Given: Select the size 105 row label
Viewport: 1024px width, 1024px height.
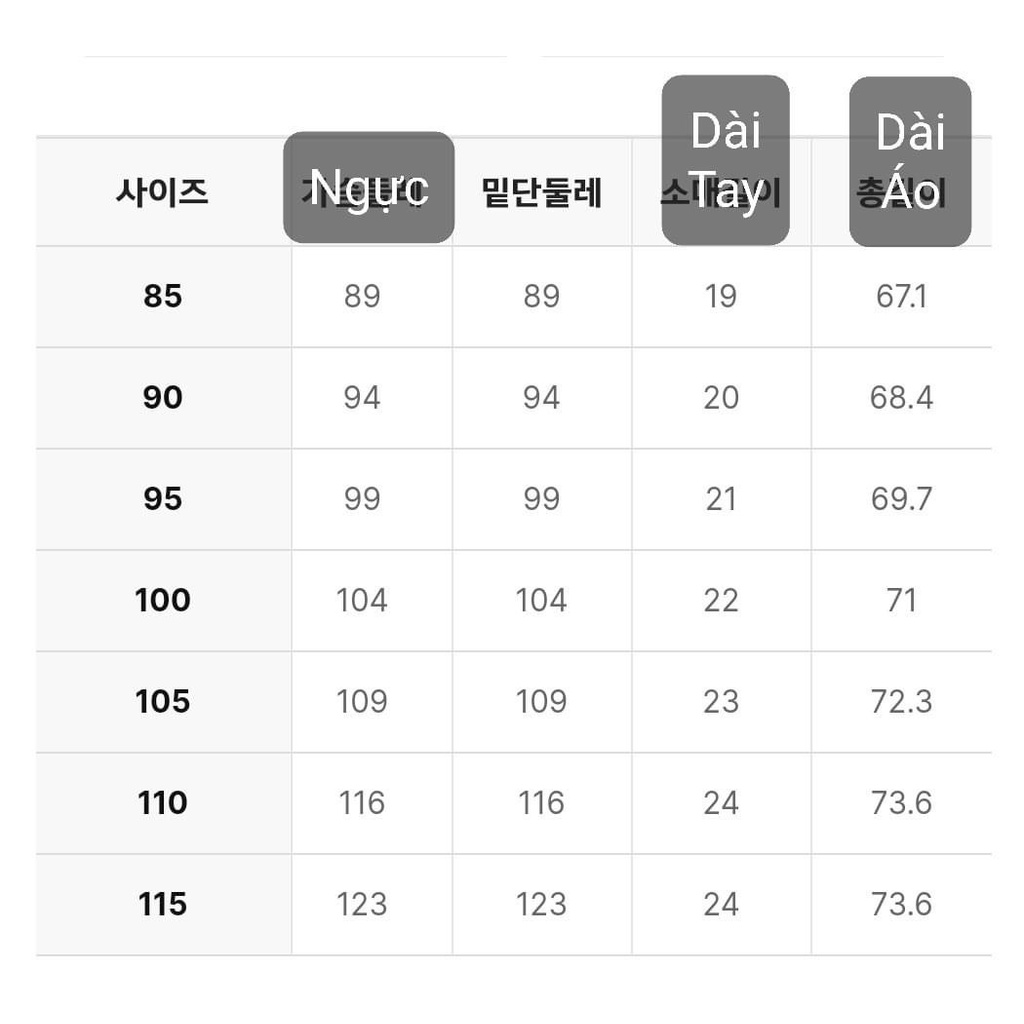Looking at the screenshot, I should [x=163, y=702].
